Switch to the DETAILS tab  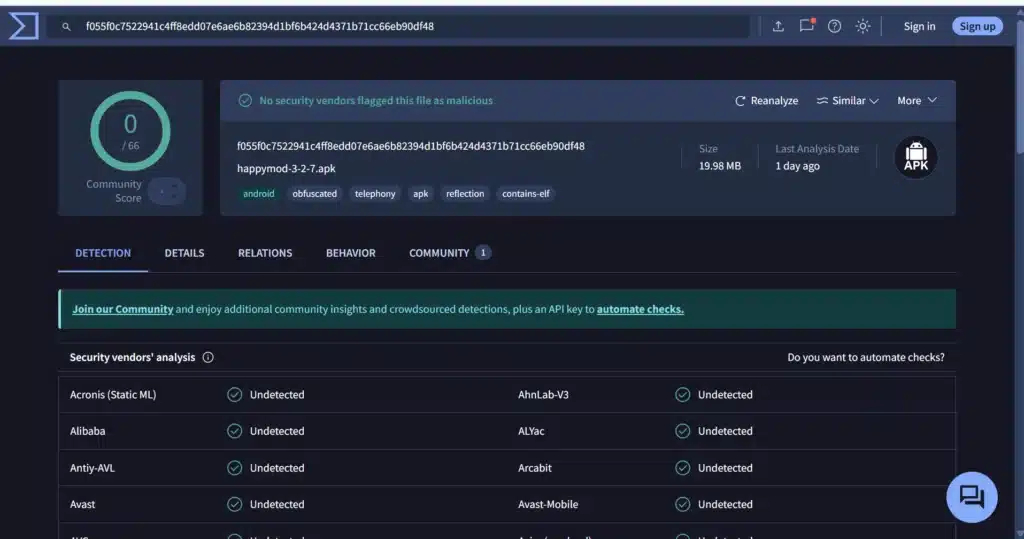click(x=184, y=253)
